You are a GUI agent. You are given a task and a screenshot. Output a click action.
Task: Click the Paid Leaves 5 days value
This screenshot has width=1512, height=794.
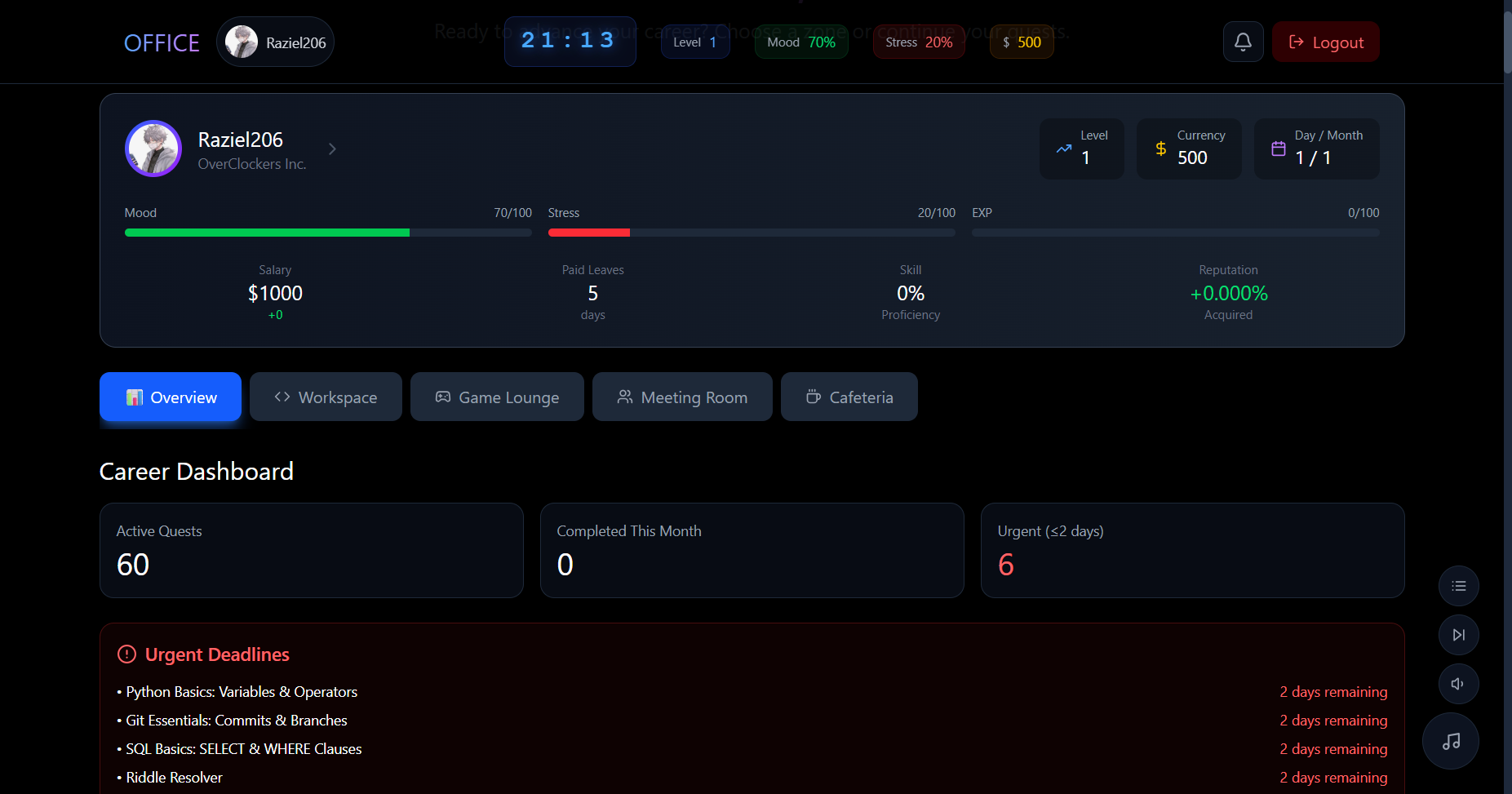593,293
